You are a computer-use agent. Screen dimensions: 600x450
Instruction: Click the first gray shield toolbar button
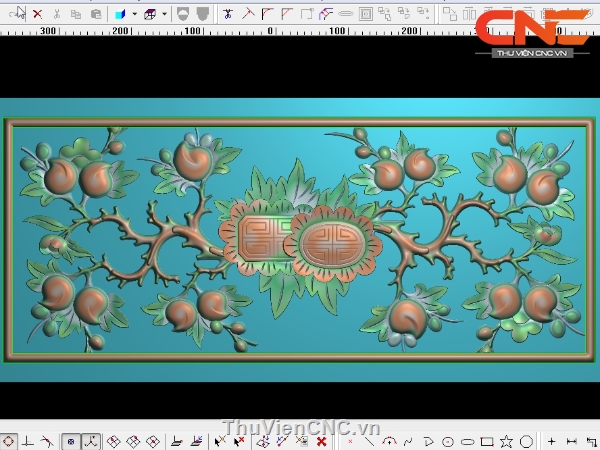(x=183, y=14)
